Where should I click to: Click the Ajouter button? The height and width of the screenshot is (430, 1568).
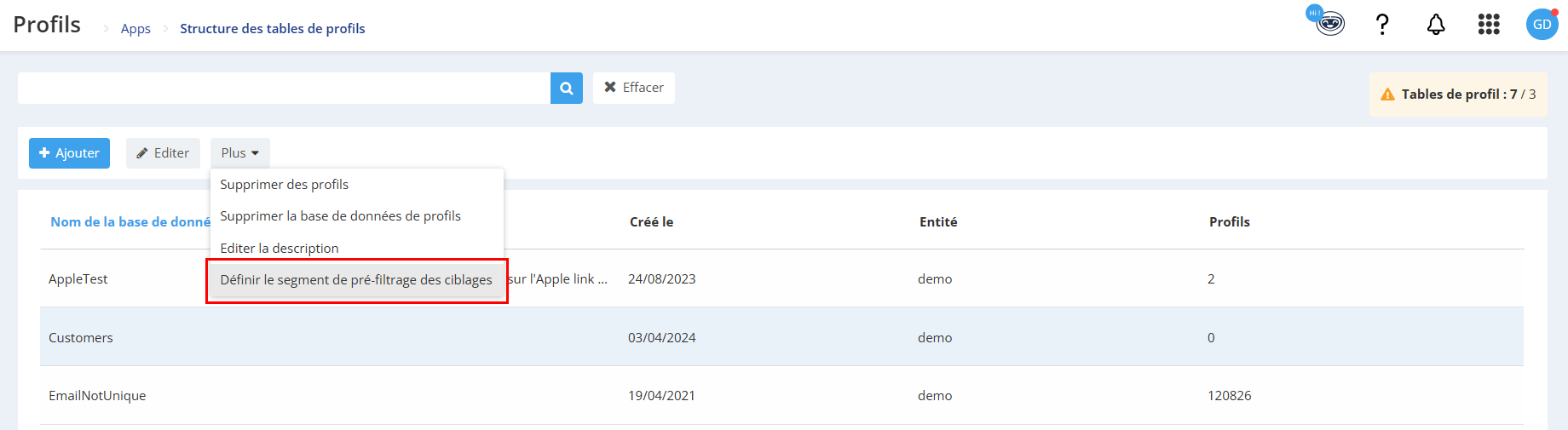(69, 153)
